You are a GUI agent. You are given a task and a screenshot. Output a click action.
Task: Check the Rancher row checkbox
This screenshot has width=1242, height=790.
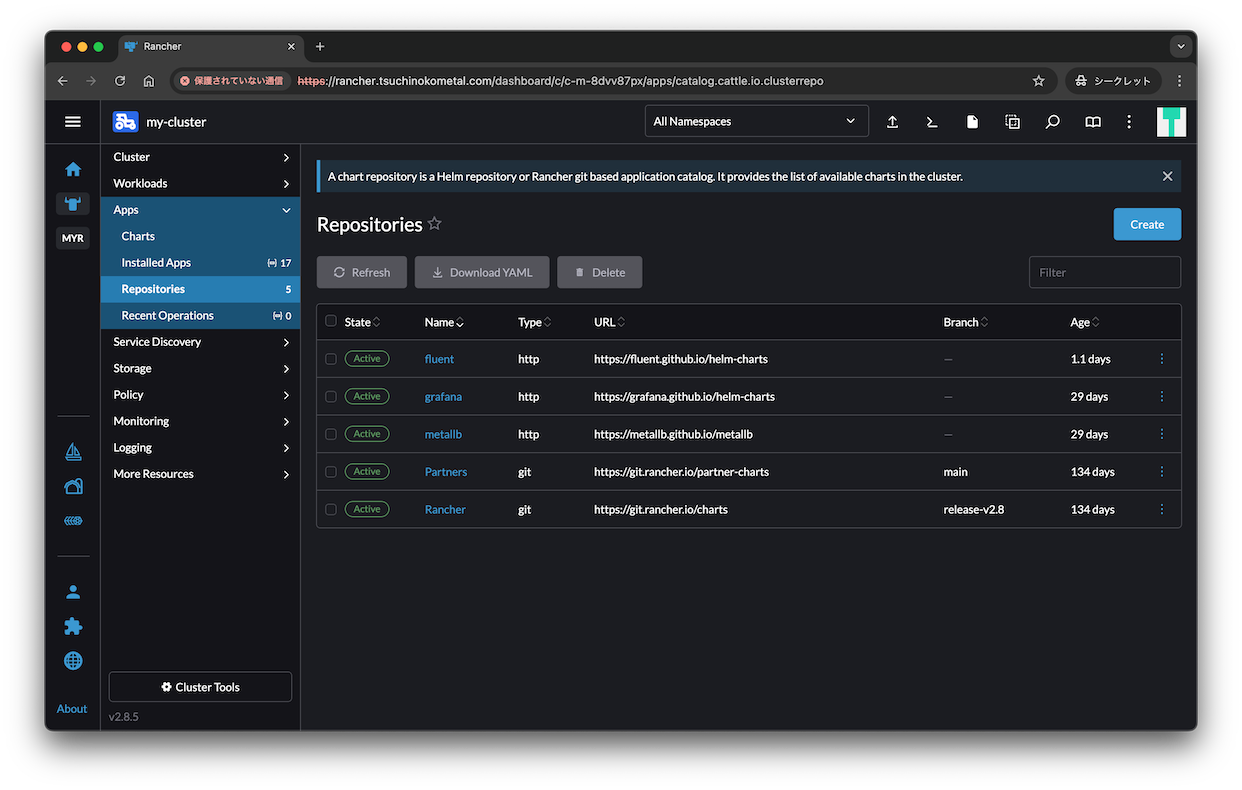[331, 509]
